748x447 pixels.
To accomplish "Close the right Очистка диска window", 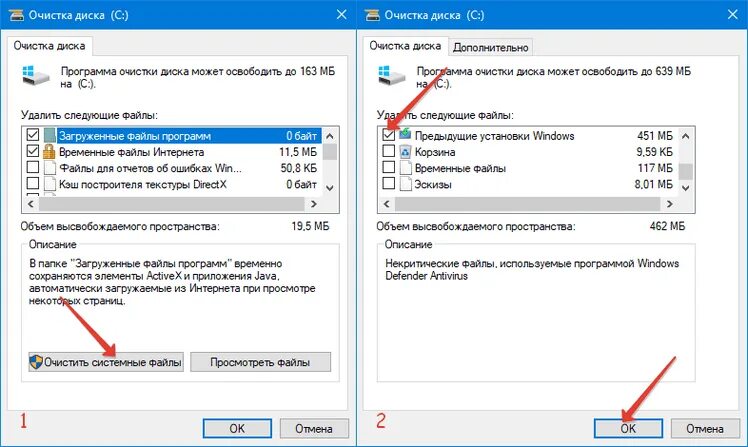I will [733, 15].
